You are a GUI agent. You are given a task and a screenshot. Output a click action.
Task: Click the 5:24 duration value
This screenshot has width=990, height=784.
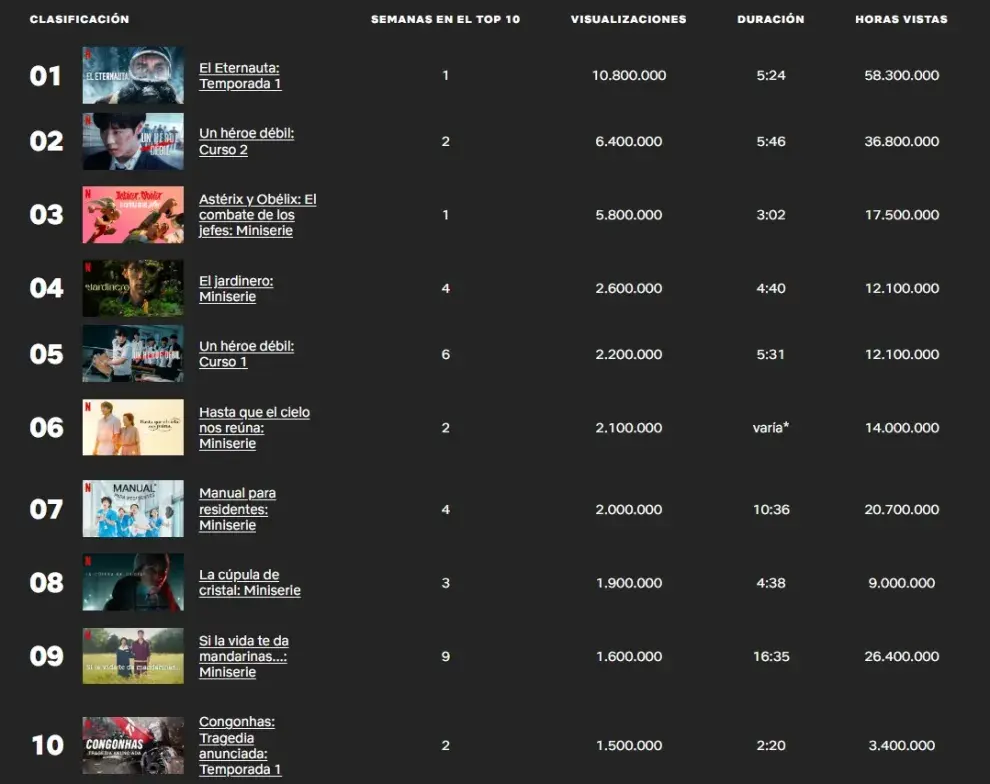[771, 75]
